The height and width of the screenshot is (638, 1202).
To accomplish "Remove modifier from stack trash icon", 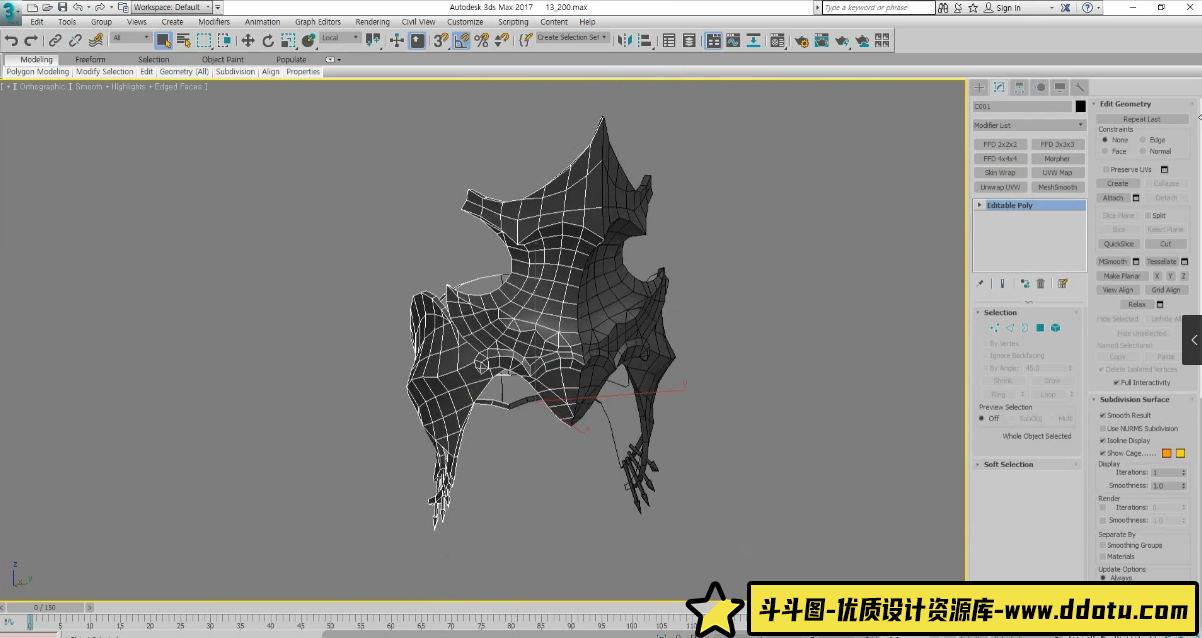I will 1041,283.
